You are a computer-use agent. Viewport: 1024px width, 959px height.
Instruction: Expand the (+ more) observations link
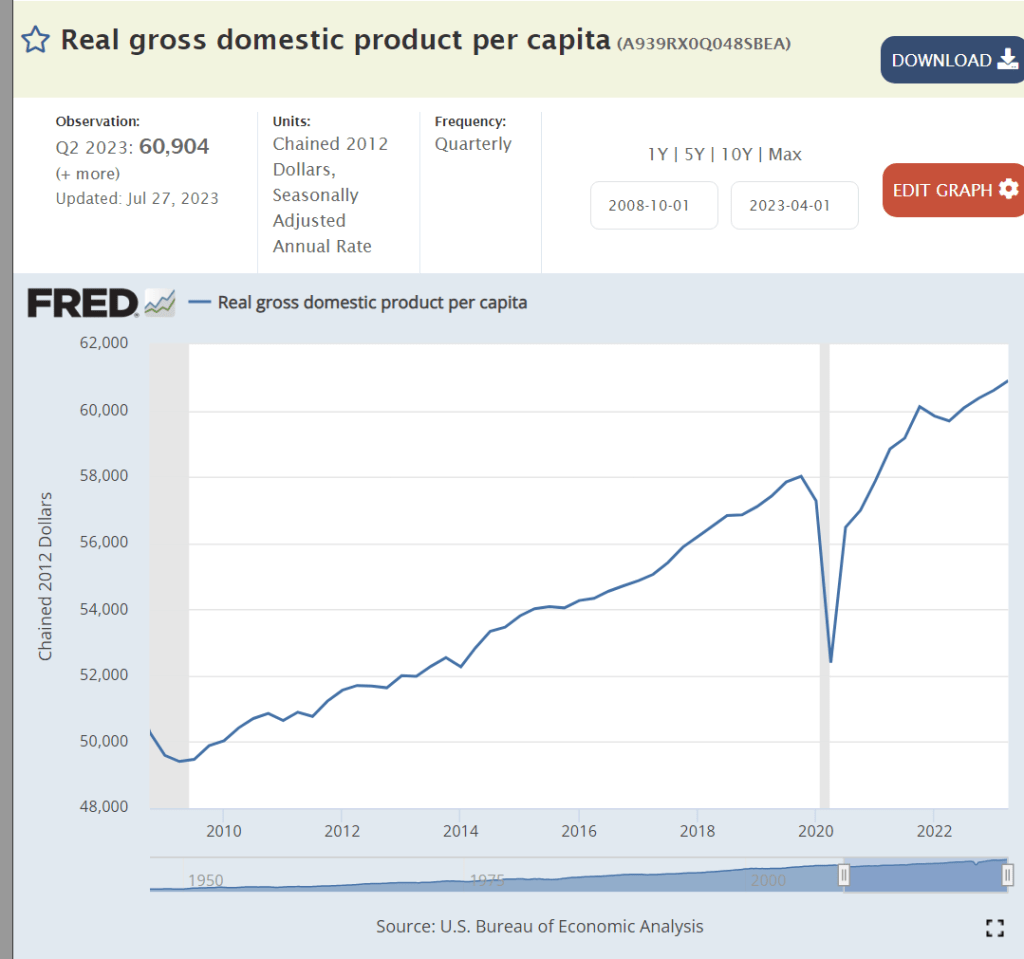[88, 173]
